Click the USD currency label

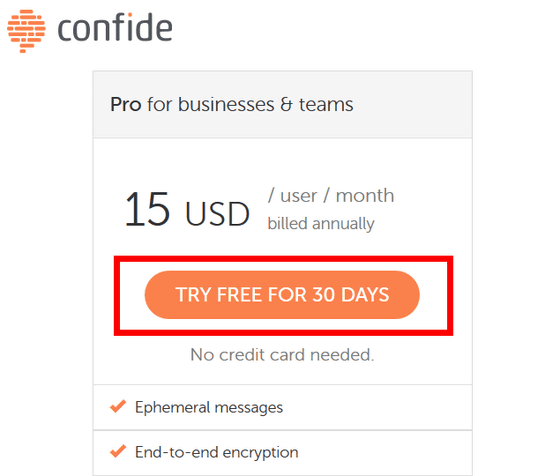[217, 214]
